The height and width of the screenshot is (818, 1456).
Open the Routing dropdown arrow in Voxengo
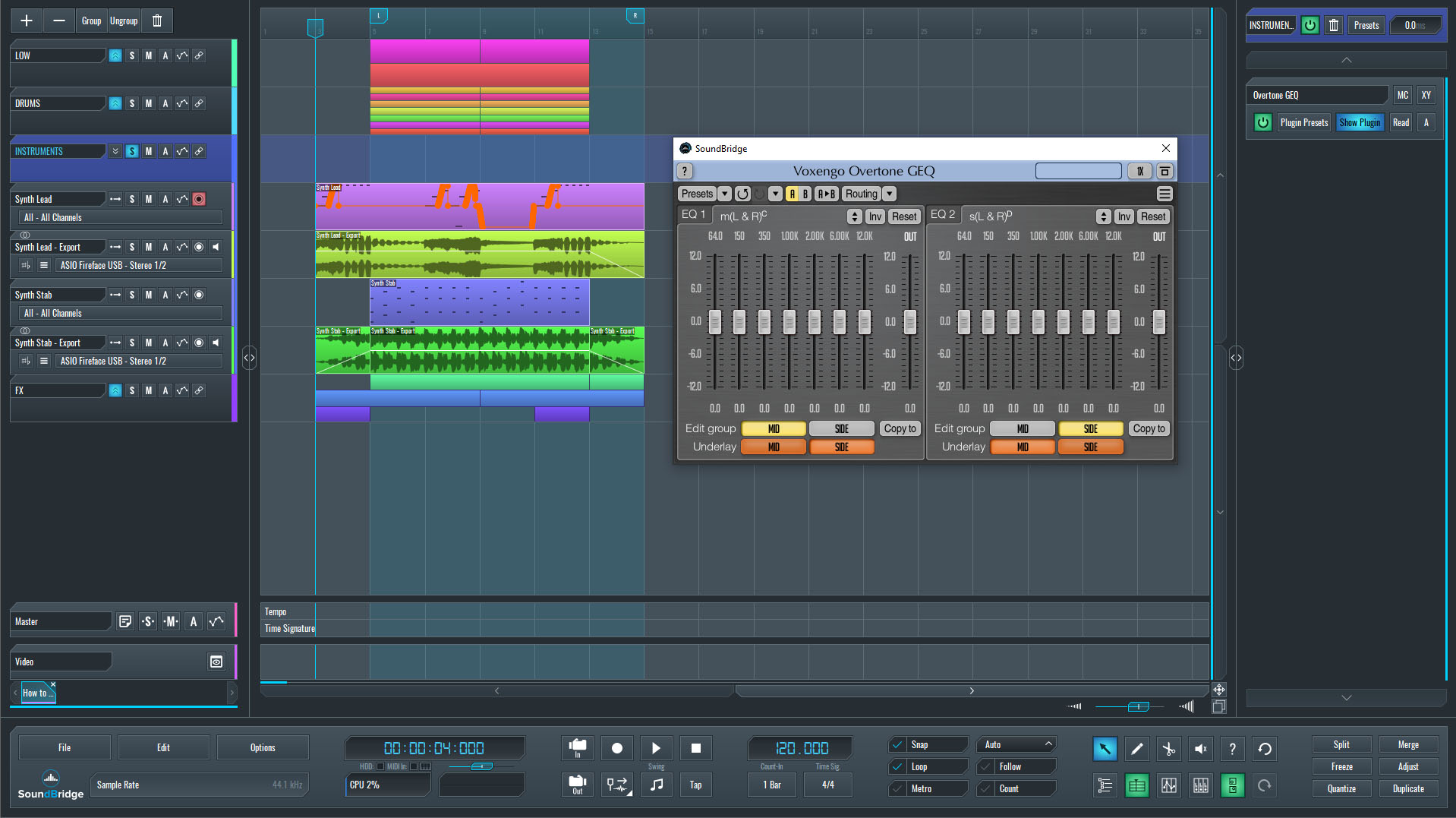pyautogui.click(x=890, y=194)
